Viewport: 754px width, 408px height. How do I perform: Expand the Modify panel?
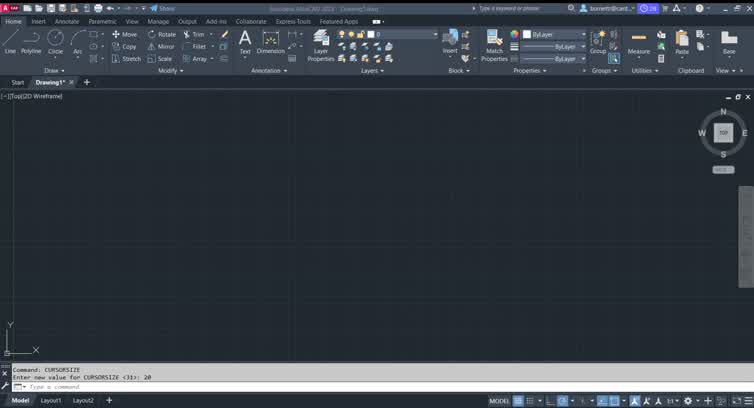click(171, 70)
